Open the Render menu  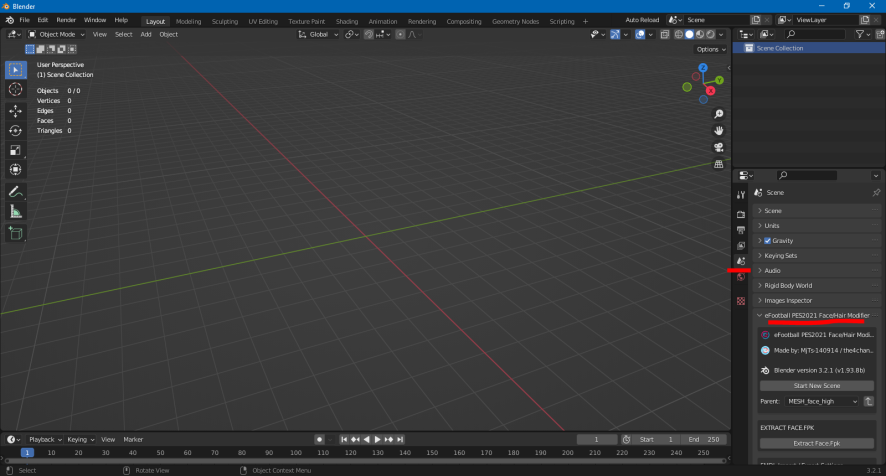pyautogui.click(x=66, y=20)
